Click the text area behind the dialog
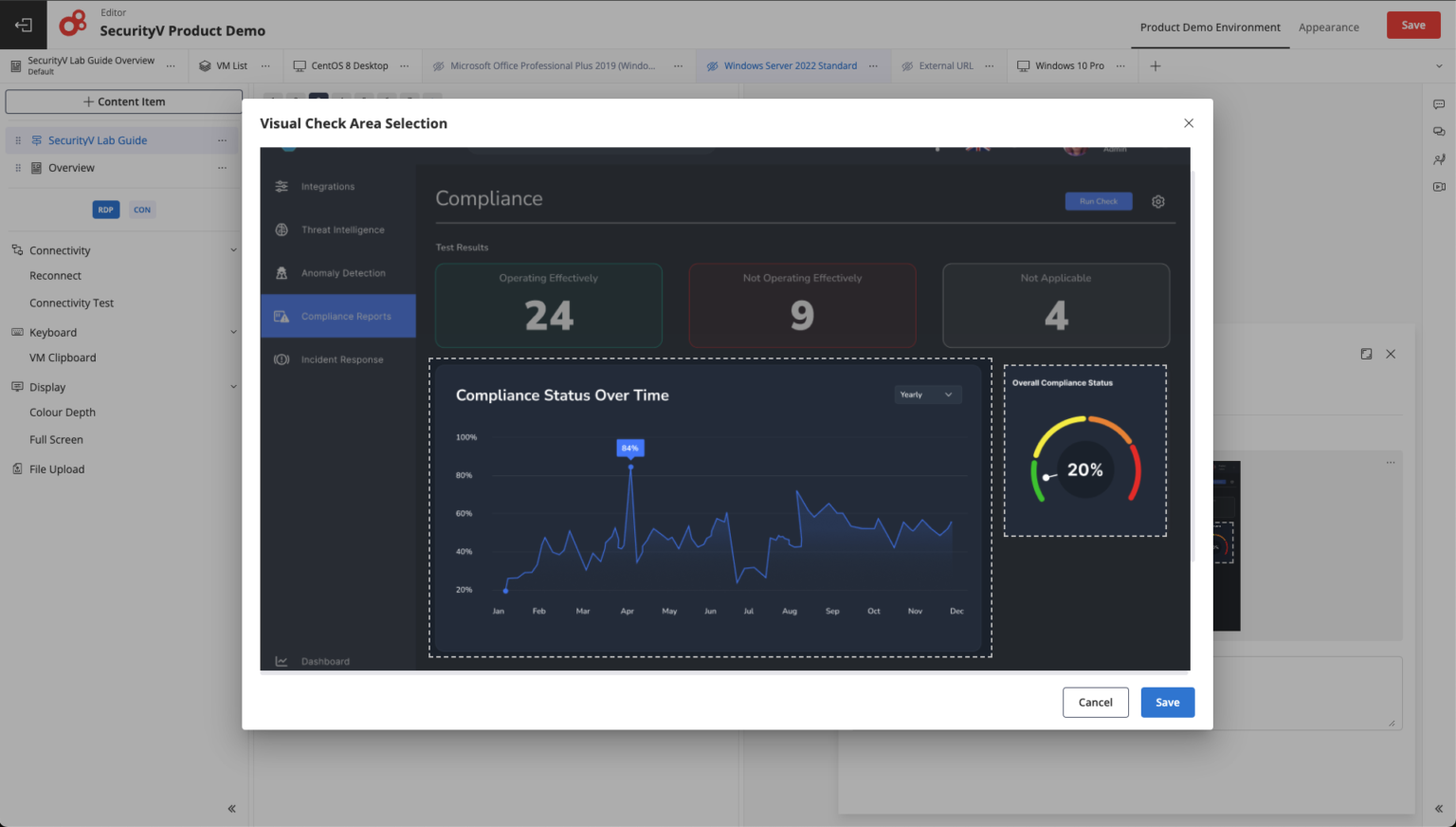 click(x=1307, y=693)
